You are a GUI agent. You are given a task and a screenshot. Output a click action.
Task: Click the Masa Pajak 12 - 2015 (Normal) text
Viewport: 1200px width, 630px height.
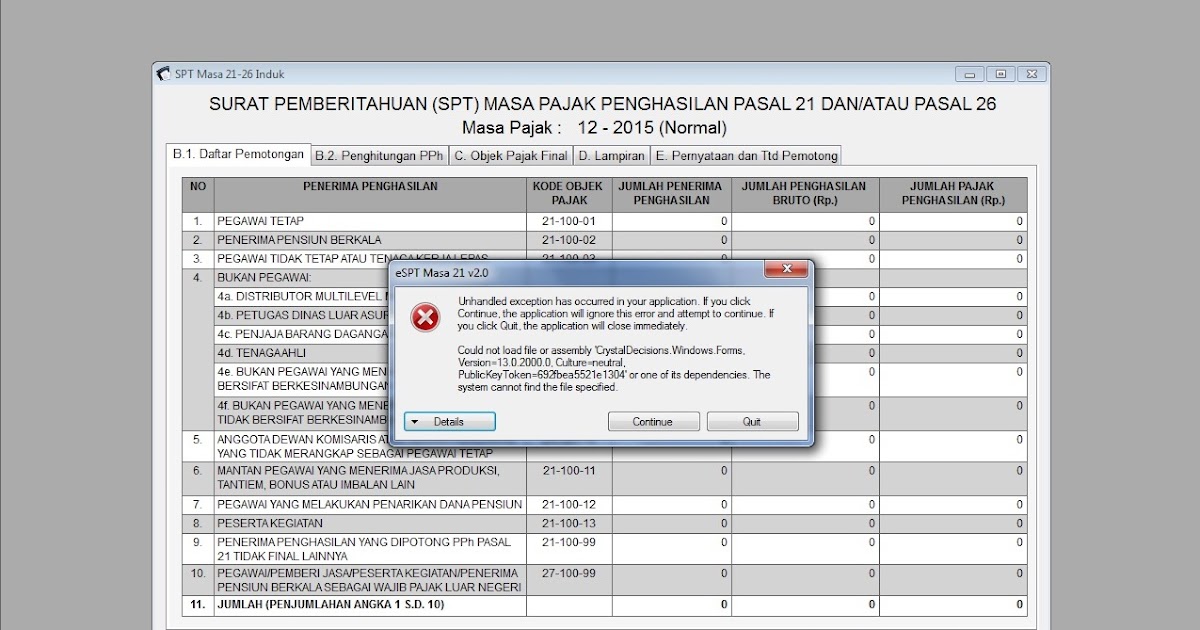[x=594, y=128]
